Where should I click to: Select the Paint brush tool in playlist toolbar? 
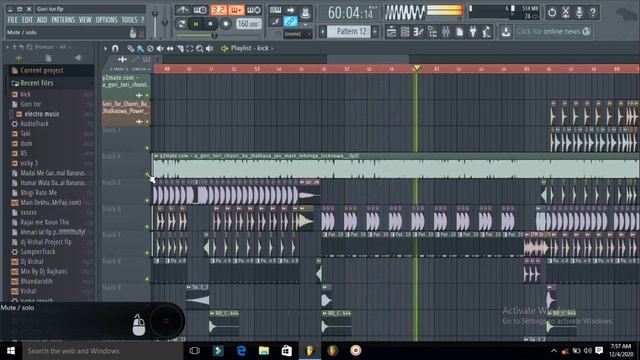(140, 49)
